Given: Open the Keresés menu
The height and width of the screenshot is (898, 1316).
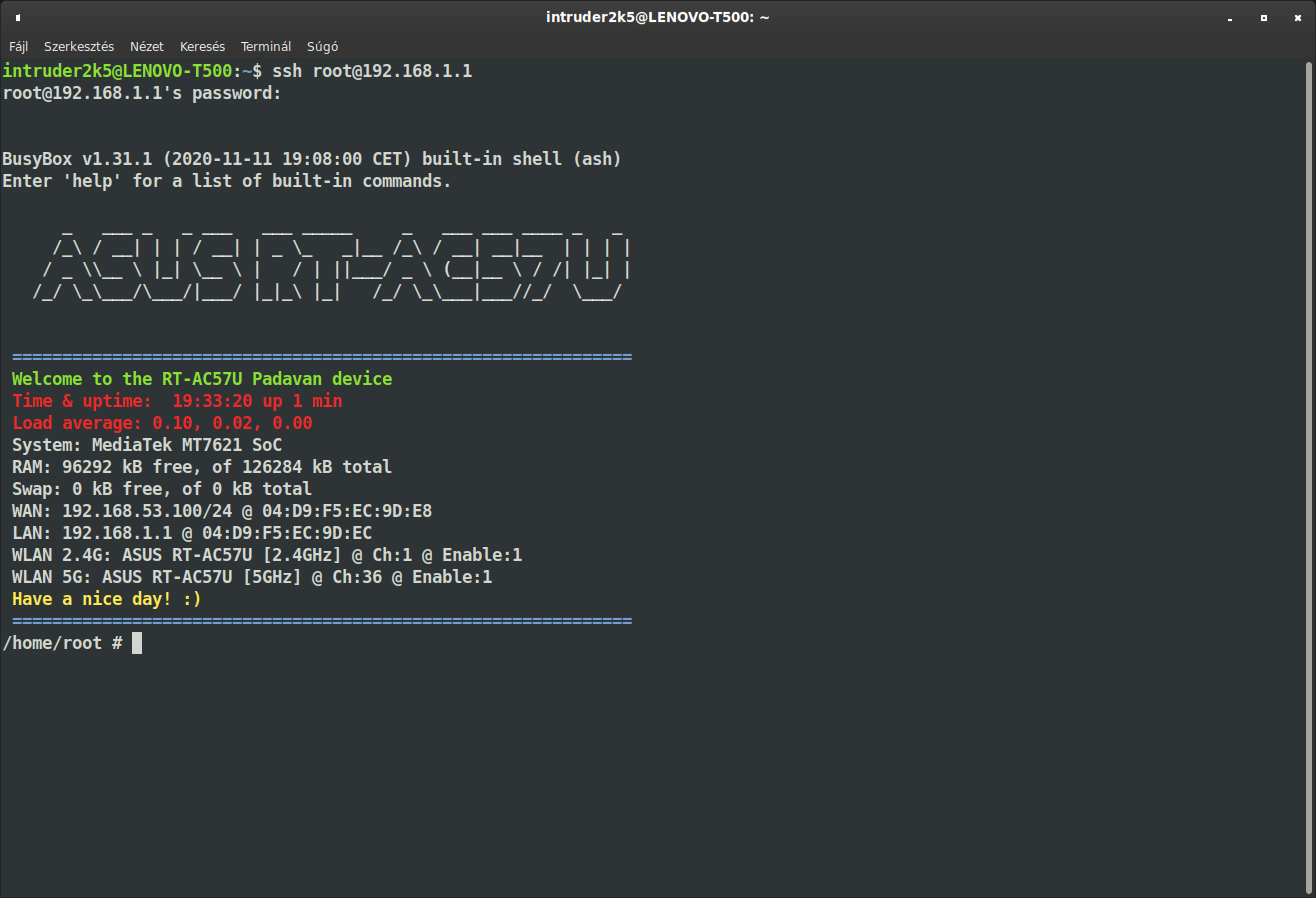Looking at the screenshot, I should pos(202,46).
